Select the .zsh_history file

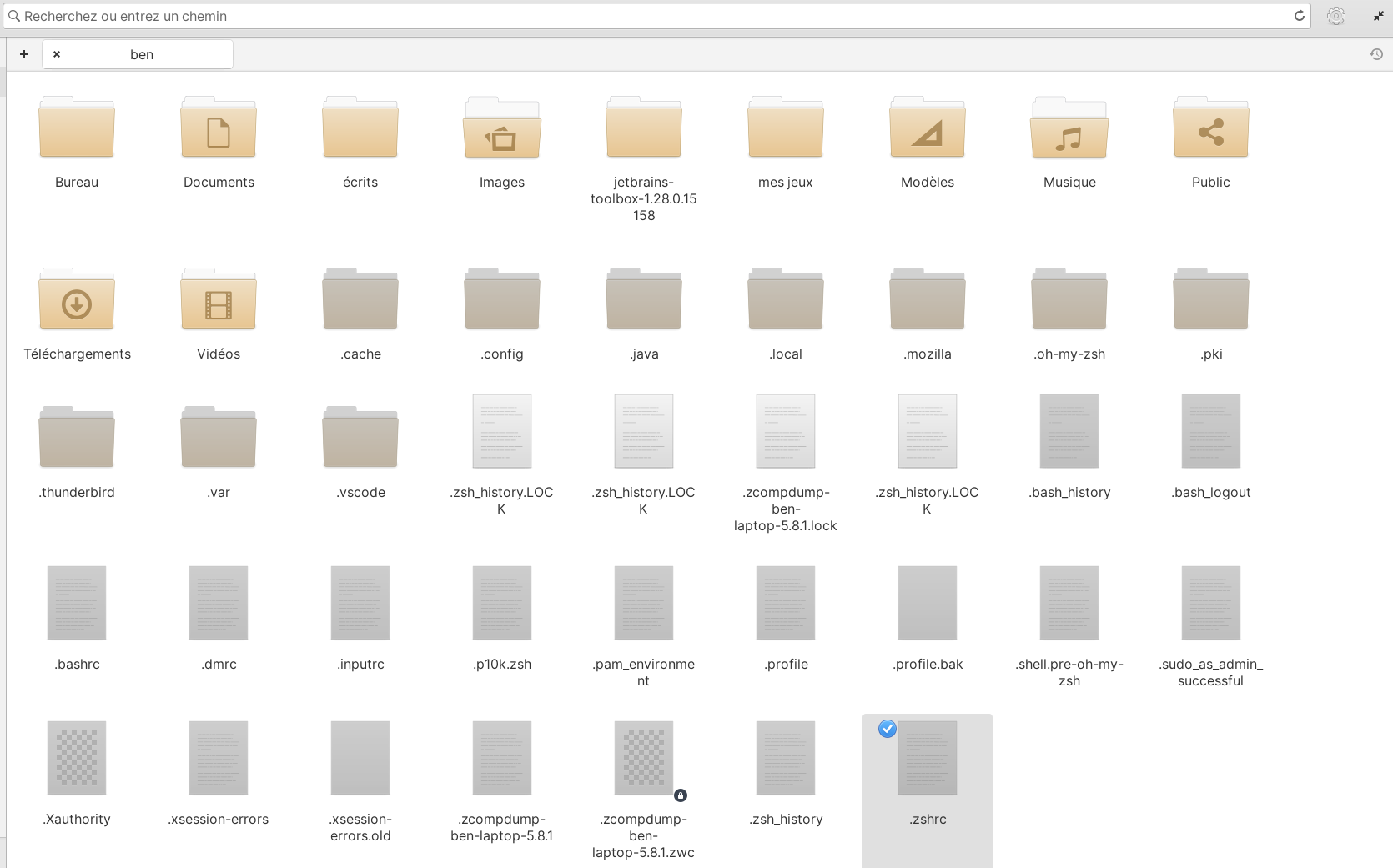786,758
